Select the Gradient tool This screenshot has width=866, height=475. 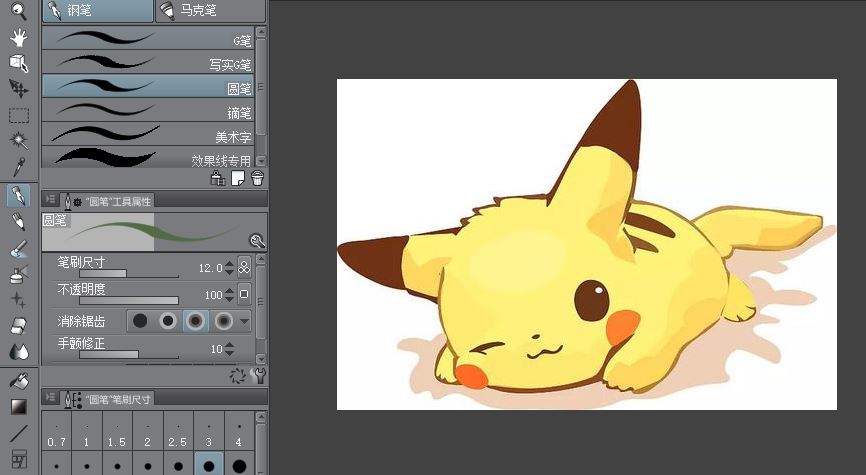click(x=19, y=407)
